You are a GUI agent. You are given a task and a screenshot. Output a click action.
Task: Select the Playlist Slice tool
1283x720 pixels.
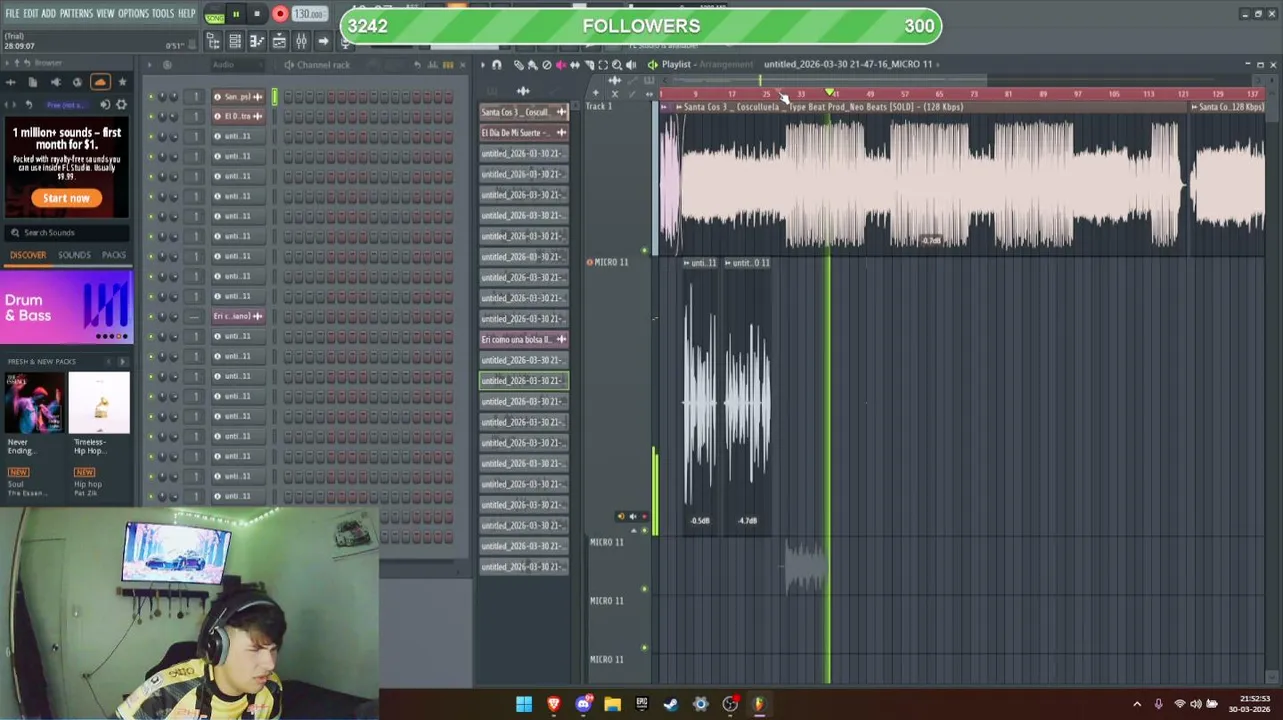point(588,65)
